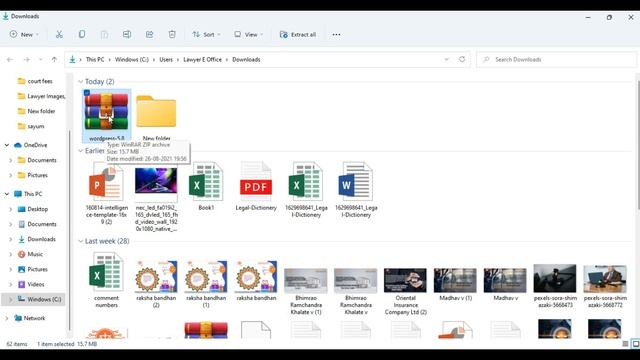Screen dimensions: 640x360
Task: Select Downloads under This PC
Action: pos(37,239)
